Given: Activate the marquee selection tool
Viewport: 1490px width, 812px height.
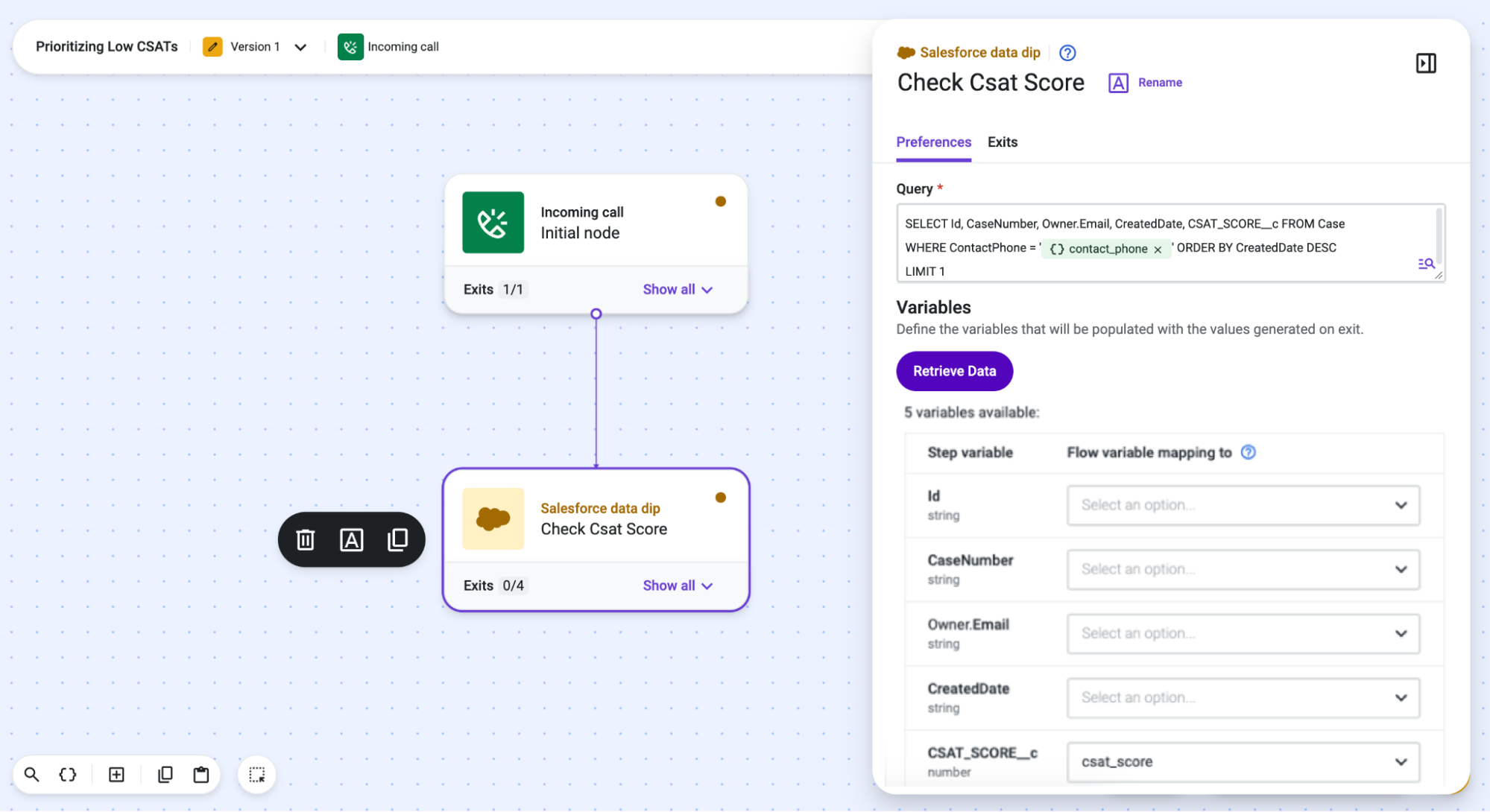Looking at the screenshot, I should coord(257,775).
